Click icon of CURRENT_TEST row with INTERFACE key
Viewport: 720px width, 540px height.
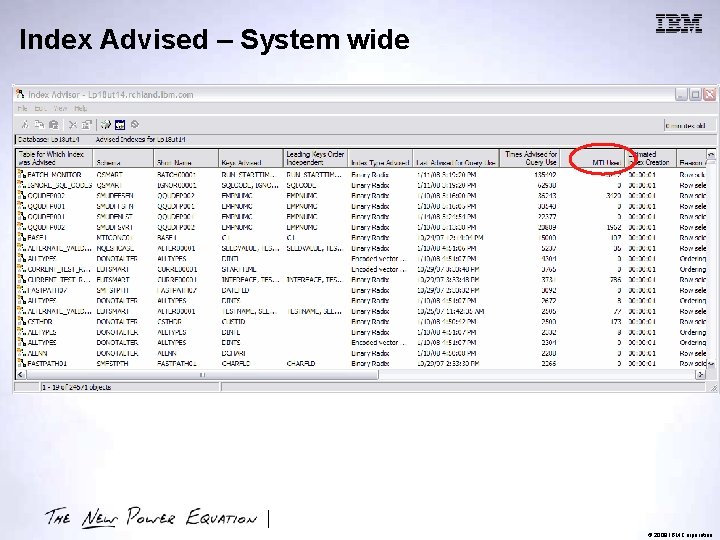tap(22, 279)
